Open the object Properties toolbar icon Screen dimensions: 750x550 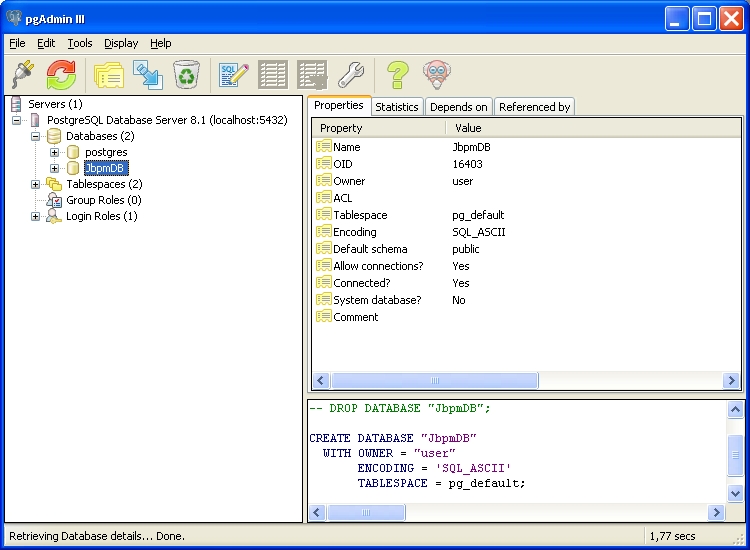108,74
